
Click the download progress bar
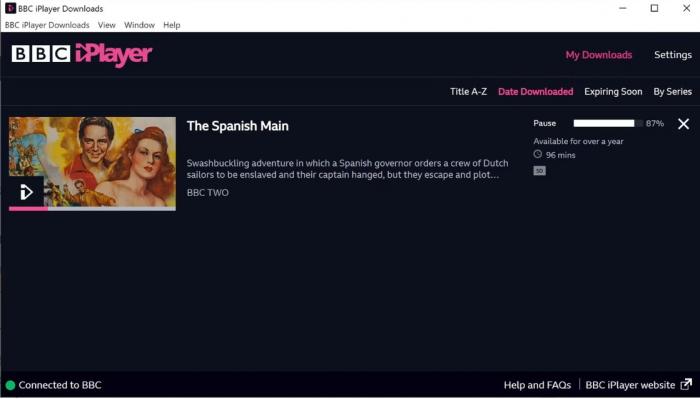[608, 123]
